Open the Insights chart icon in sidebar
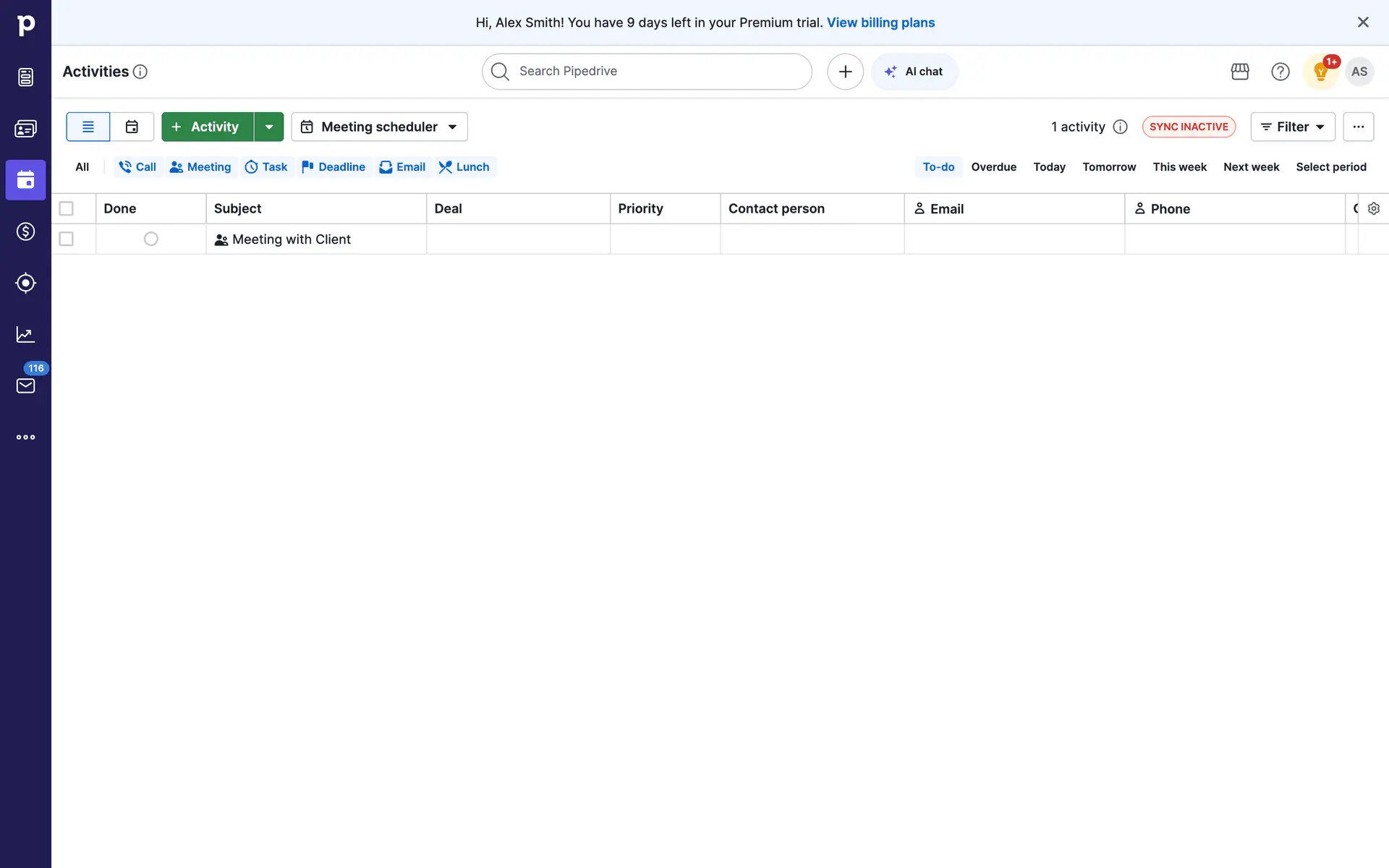Viewport: 1389px width, 868px height. (x=25, y=334)
